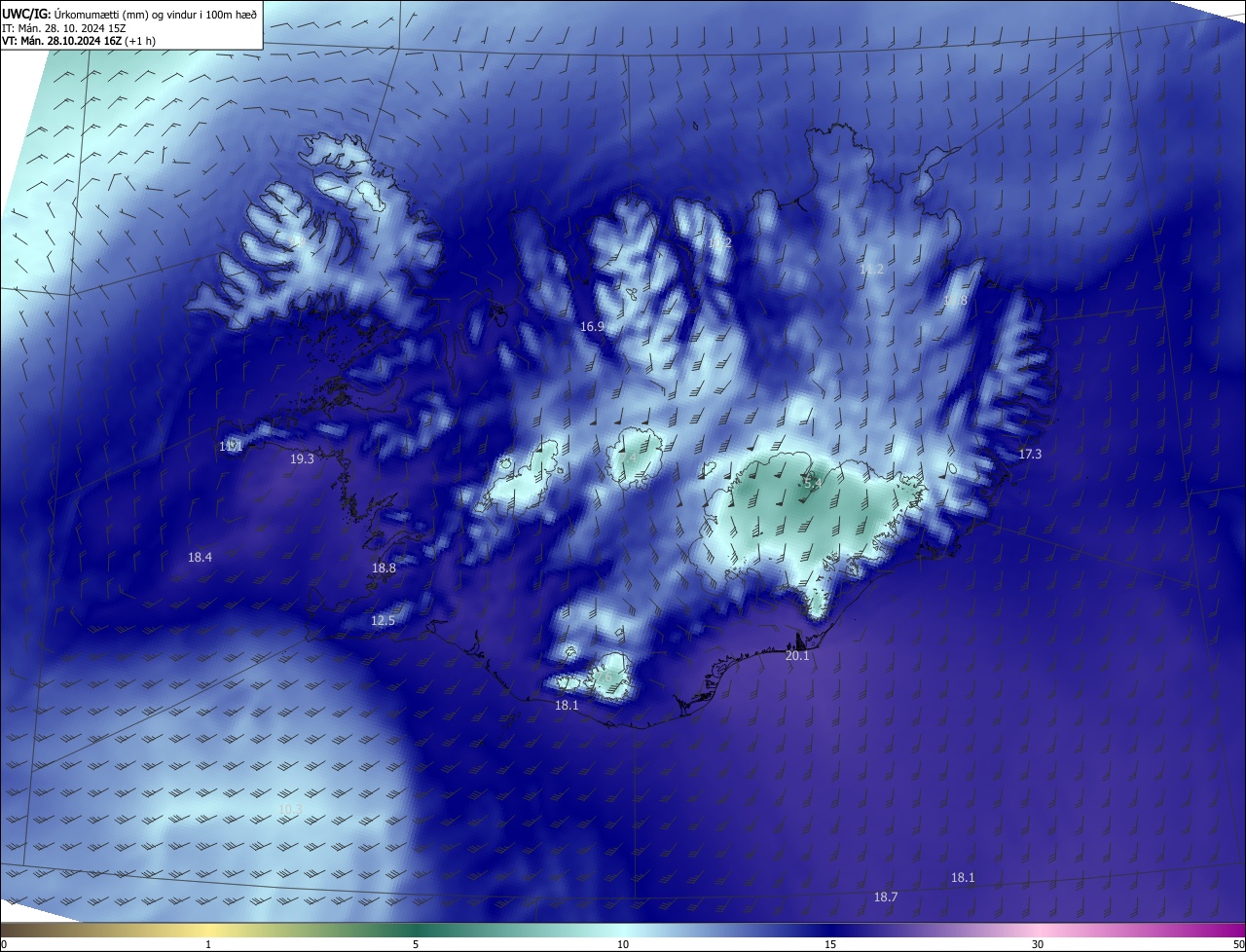This screenshot has height=952, width=1246.
Task: Click the 11.1 value label on the western peninsula
Action: click(231, 447)
